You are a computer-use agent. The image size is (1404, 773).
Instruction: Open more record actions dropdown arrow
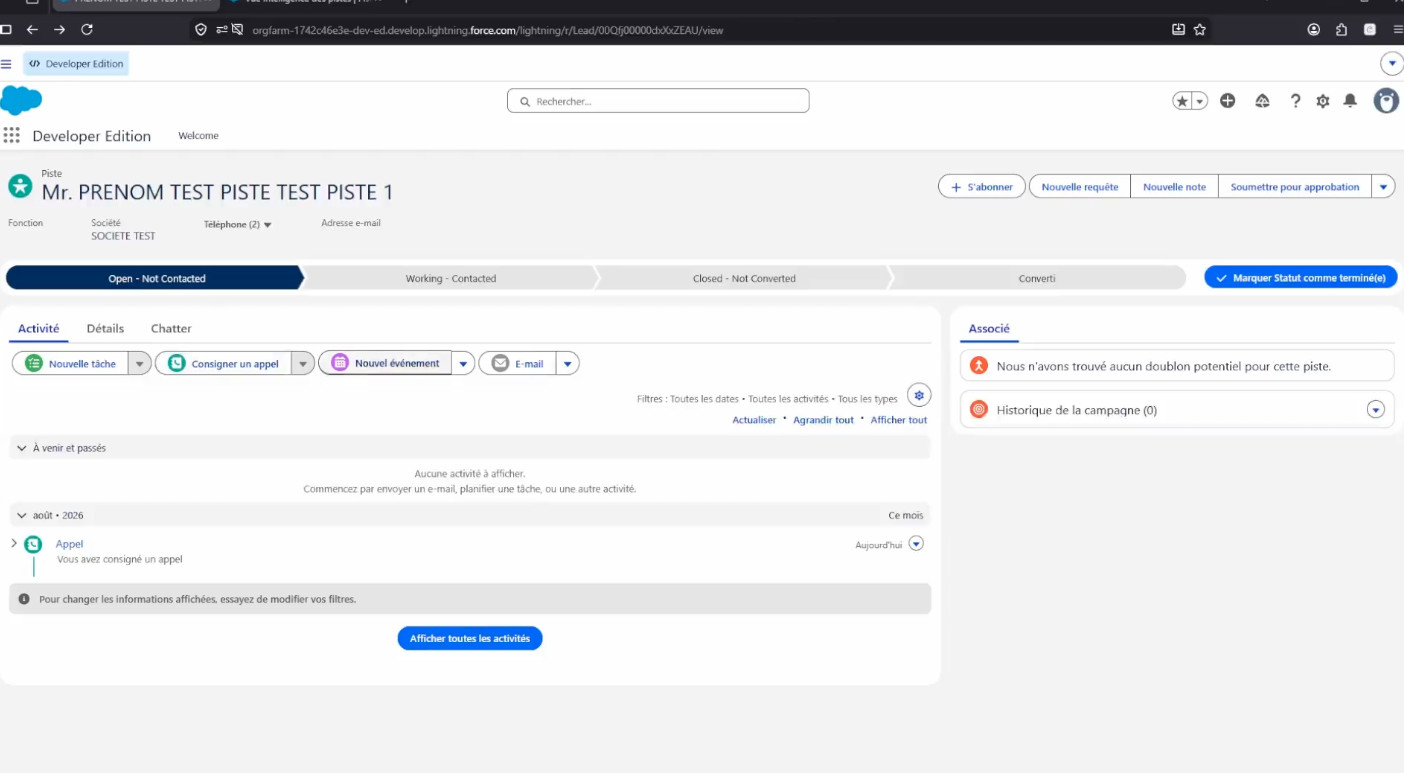coord(1383,187)
